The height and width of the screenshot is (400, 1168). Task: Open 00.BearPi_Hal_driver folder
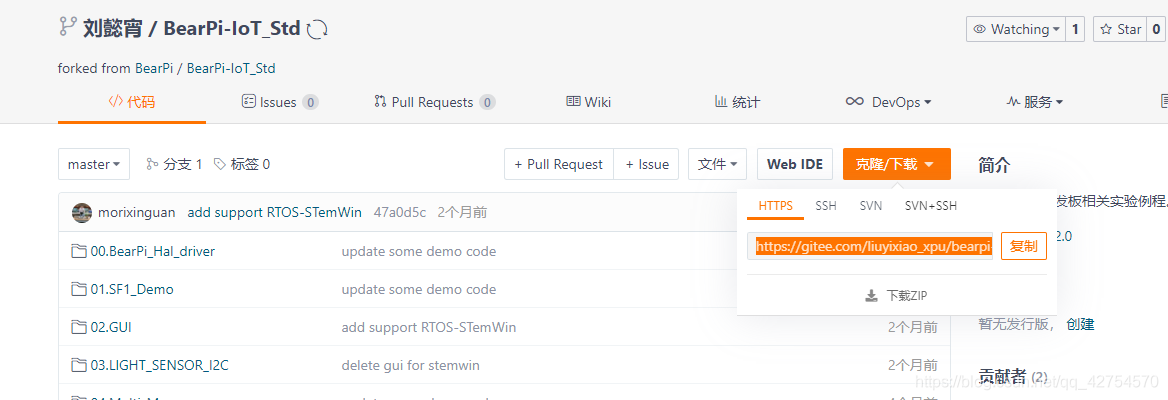153,251
